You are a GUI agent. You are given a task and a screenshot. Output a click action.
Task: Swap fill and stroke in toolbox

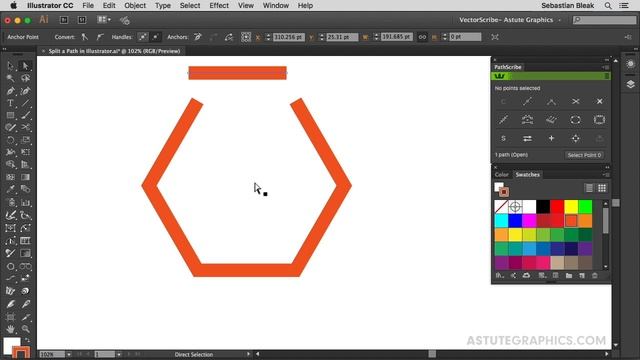(27, 340)
